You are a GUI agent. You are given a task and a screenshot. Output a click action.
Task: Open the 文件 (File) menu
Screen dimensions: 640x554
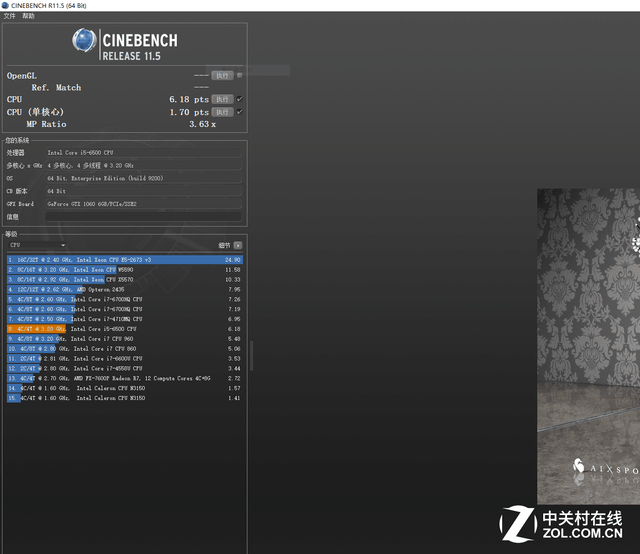pos(9,17)
